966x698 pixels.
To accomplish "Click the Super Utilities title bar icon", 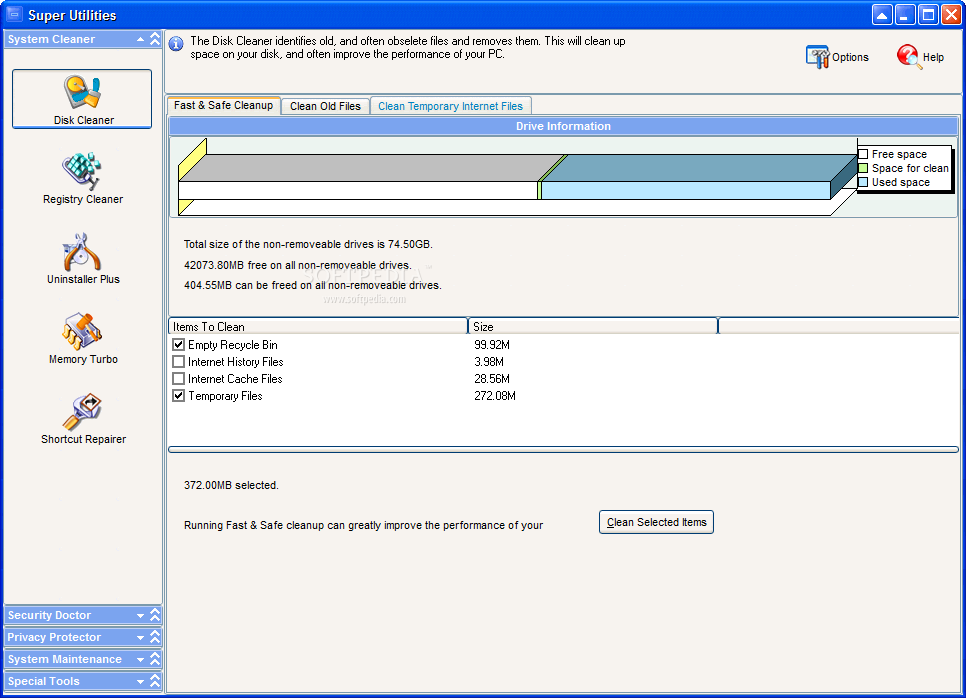I will [14, 14].
